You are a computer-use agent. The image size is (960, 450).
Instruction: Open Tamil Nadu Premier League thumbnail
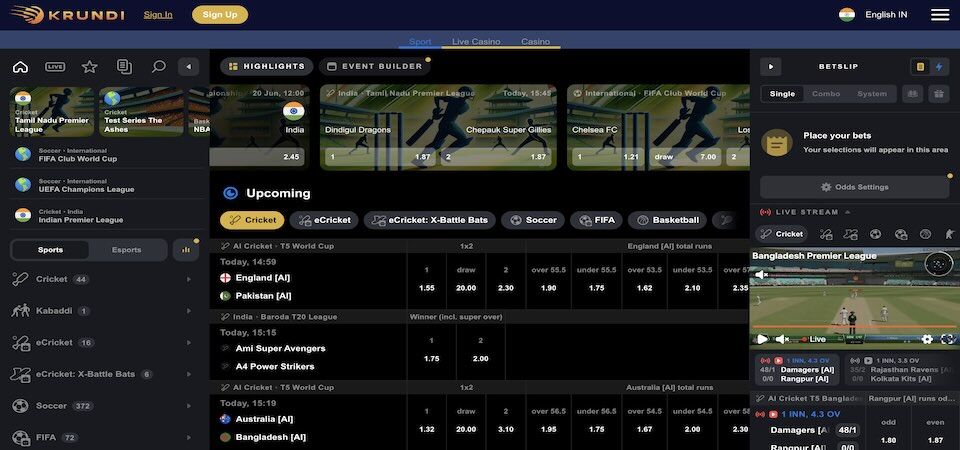pos(53,111)
